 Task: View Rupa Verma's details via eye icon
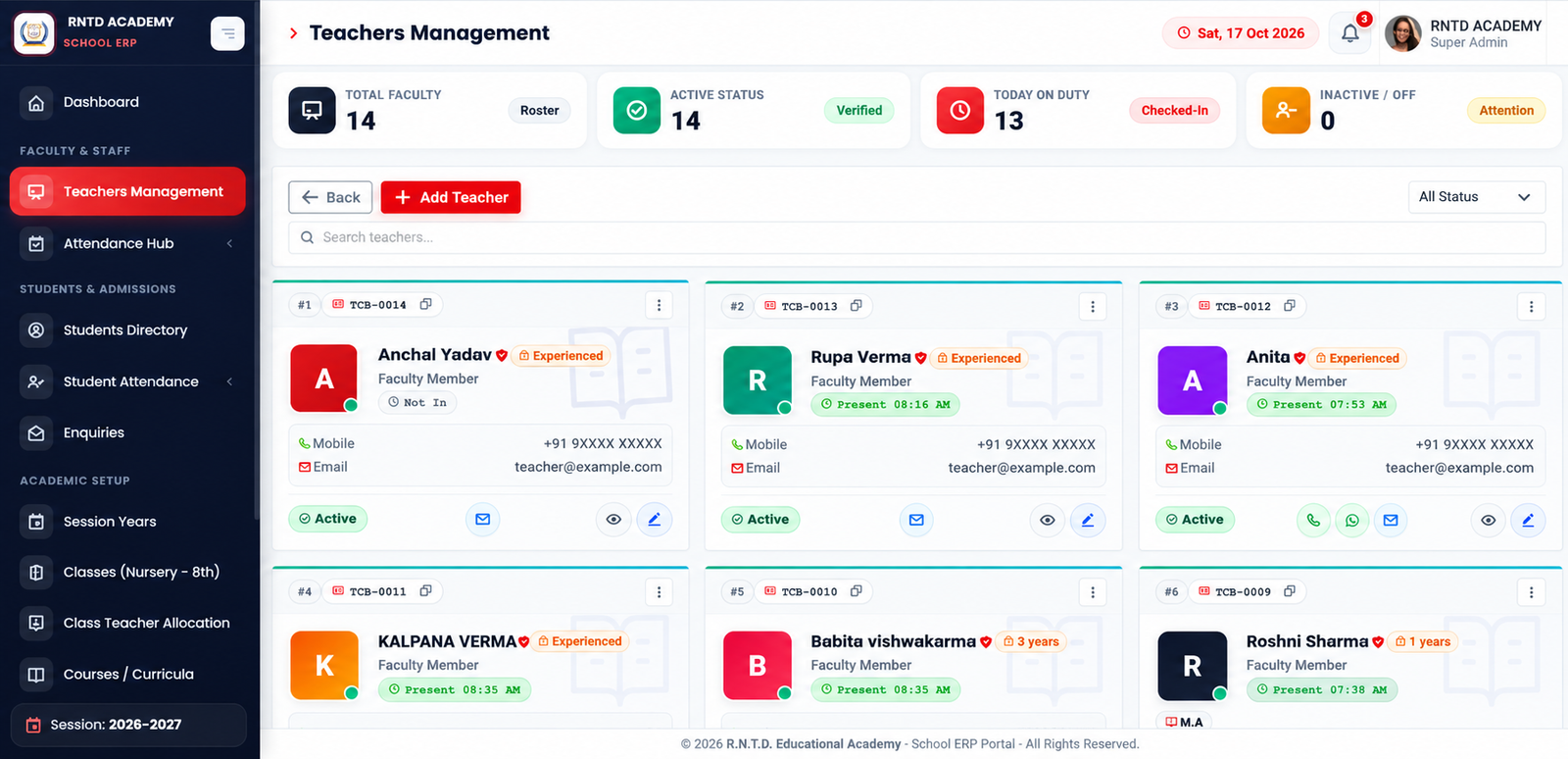click(x=1048, y=520)
